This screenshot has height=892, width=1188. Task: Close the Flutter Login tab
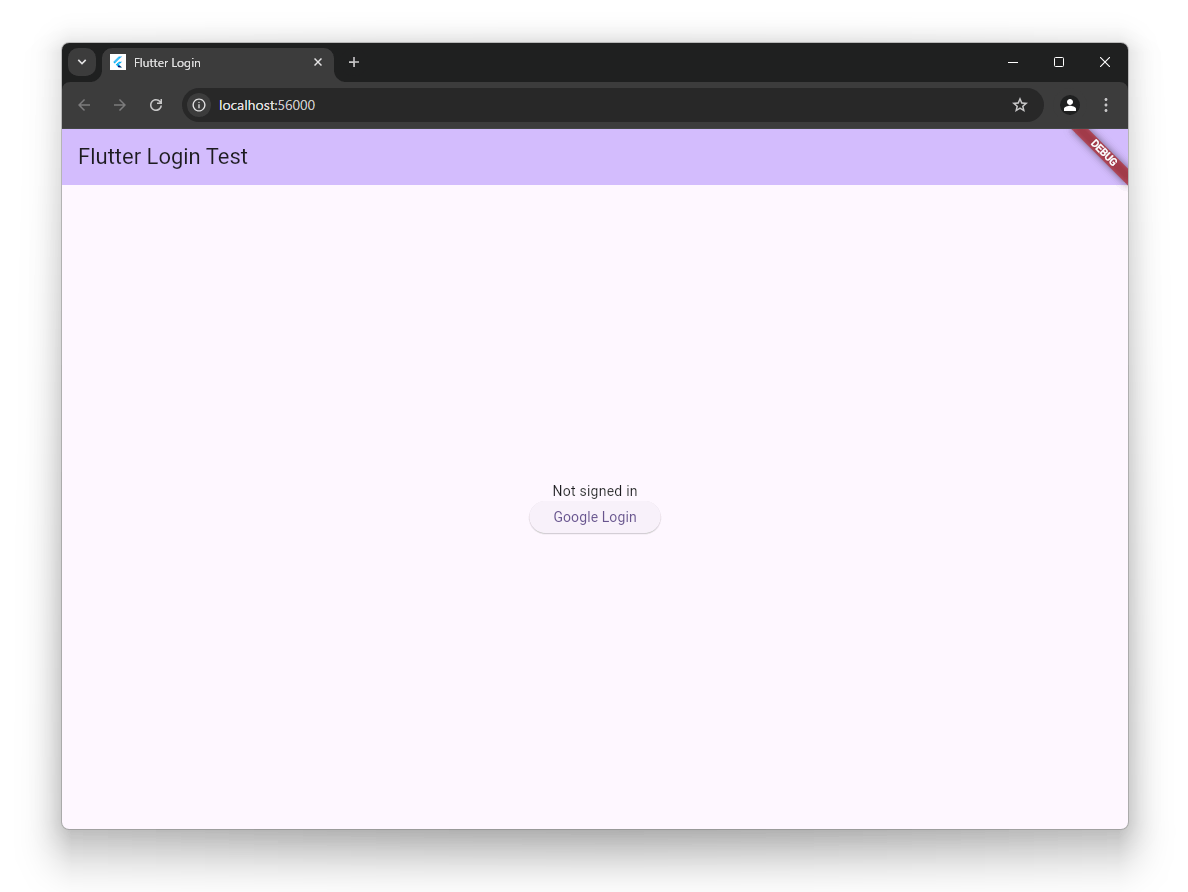[x=317, y=62]
